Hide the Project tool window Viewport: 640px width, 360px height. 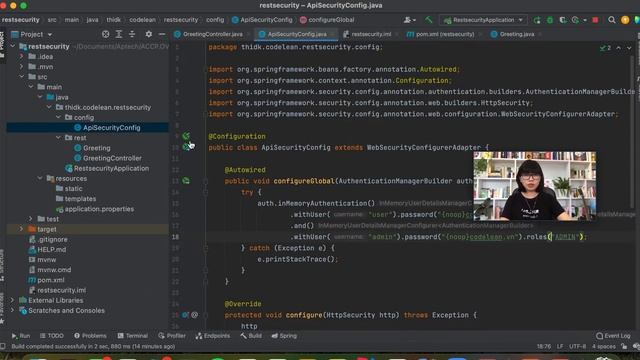162,34
